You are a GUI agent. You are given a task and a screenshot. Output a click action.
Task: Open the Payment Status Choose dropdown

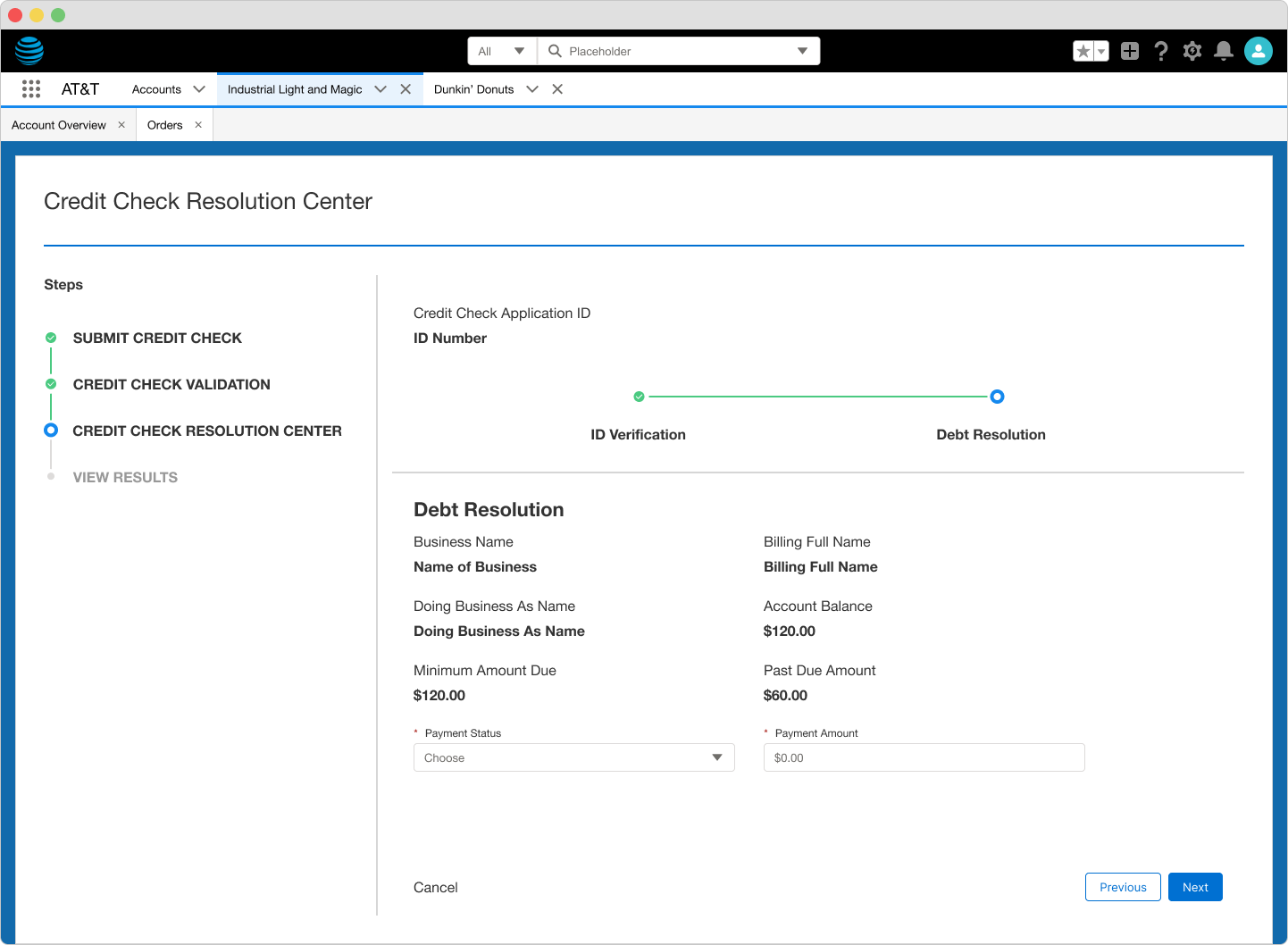(x=574, y=757)
